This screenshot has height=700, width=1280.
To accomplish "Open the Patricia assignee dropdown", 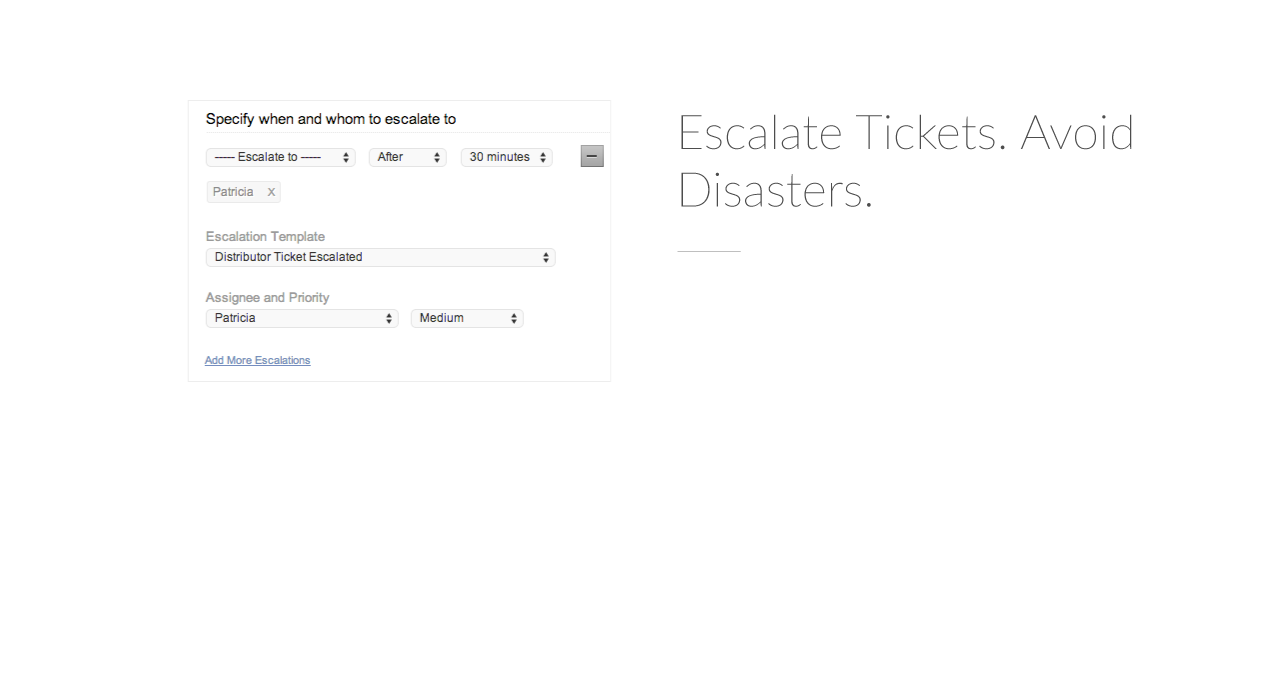I will click(302, 318).
